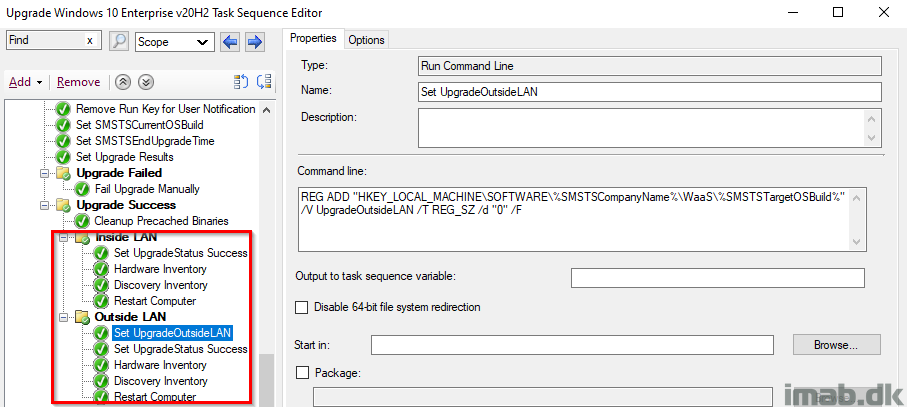Go to previous find result arrow

point(231,42)
